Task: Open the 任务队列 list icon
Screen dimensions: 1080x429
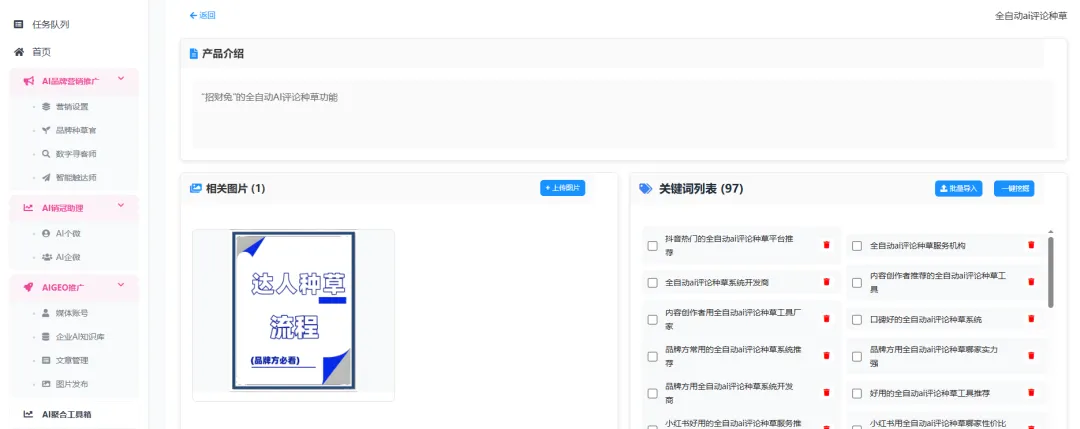Action: [19, 25]
